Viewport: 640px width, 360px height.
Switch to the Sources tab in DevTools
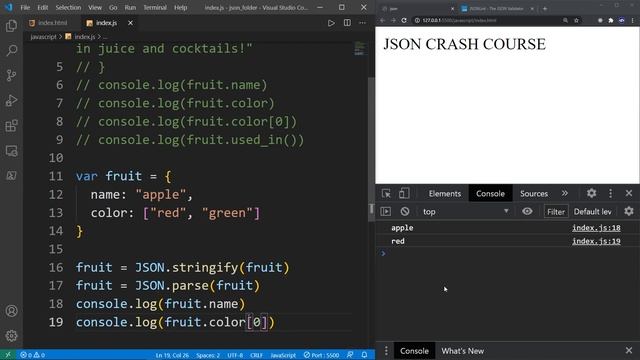(x=533, y=193)
